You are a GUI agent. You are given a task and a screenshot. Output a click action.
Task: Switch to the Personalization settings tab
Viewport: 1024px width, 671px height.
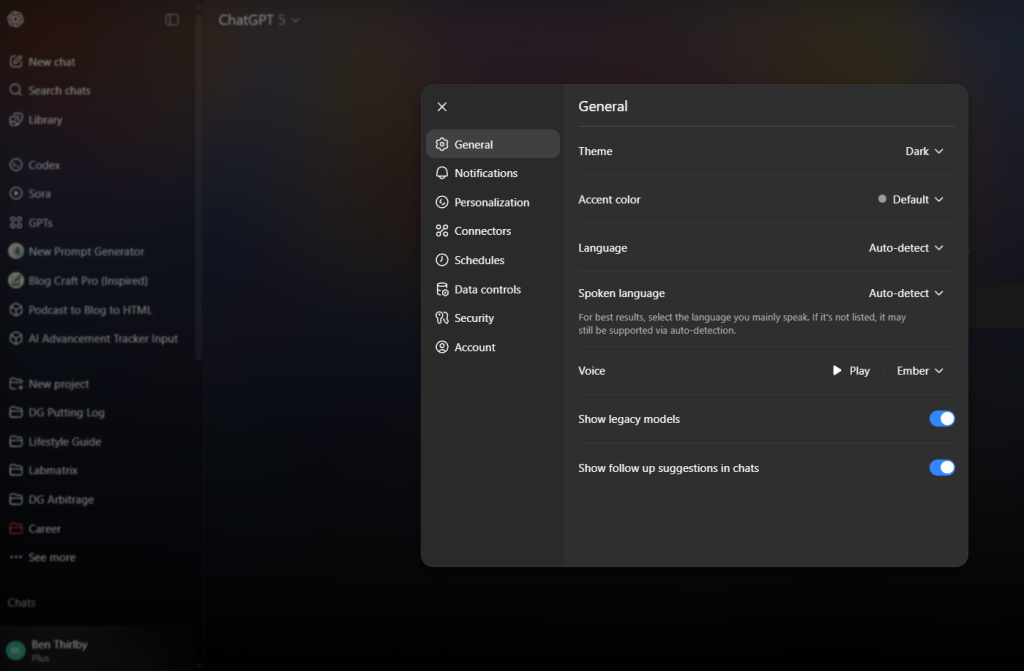[x=491, y=202]
